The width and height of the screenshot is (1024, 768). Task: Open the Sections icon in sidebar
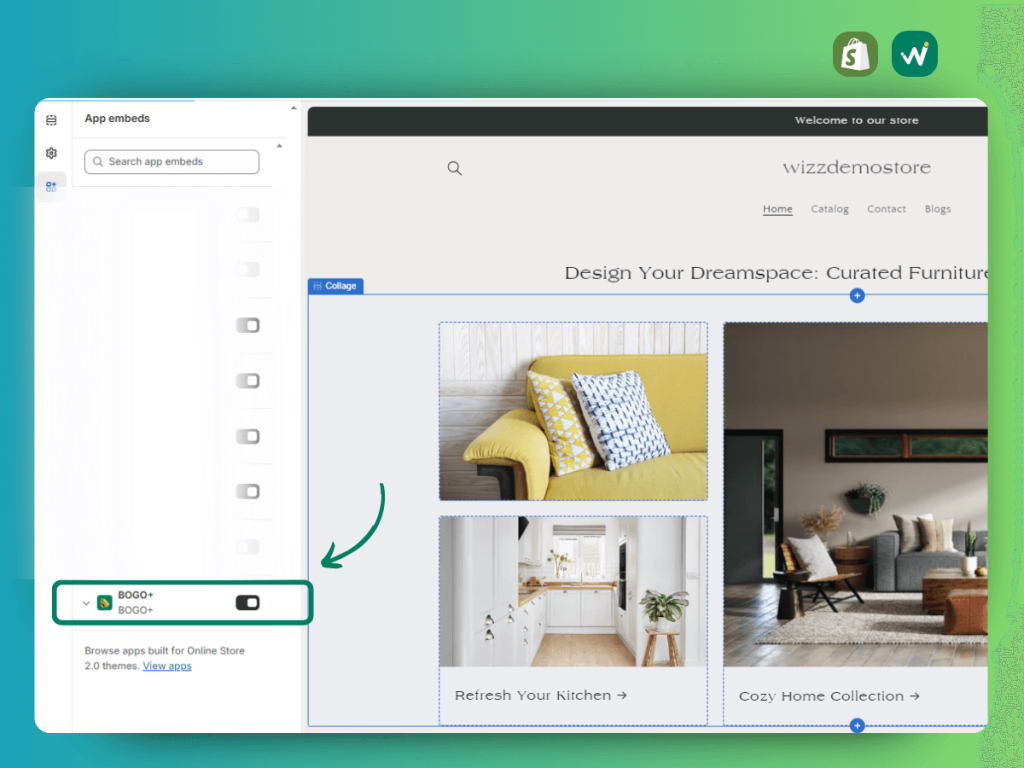coord(51,120)
